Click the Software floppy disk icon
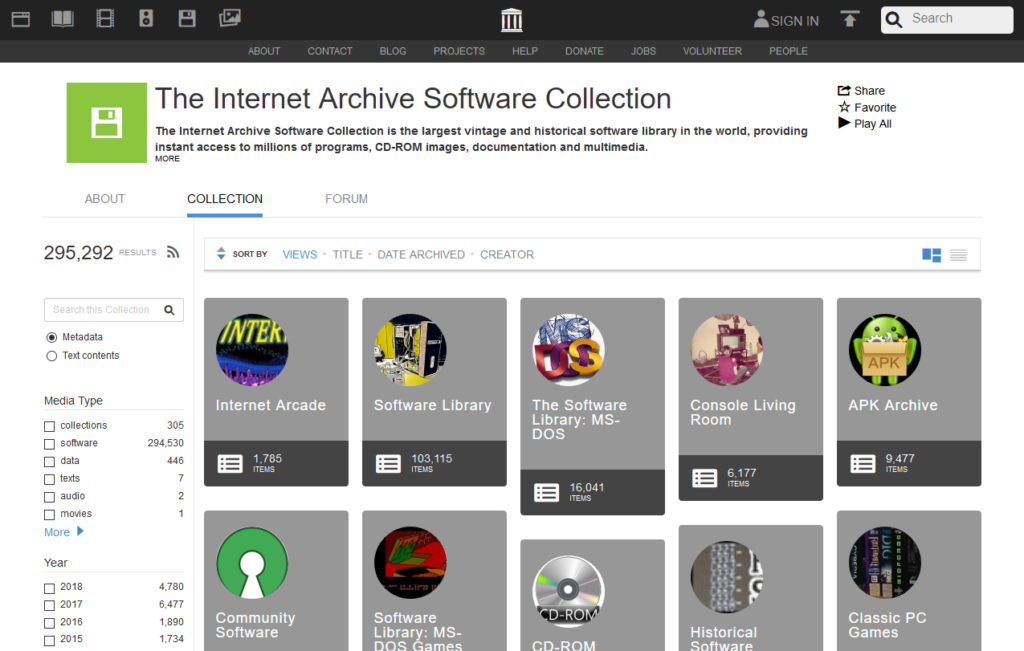The height and width of the screenshot is (651, 1024). click(x=187, y=18)
